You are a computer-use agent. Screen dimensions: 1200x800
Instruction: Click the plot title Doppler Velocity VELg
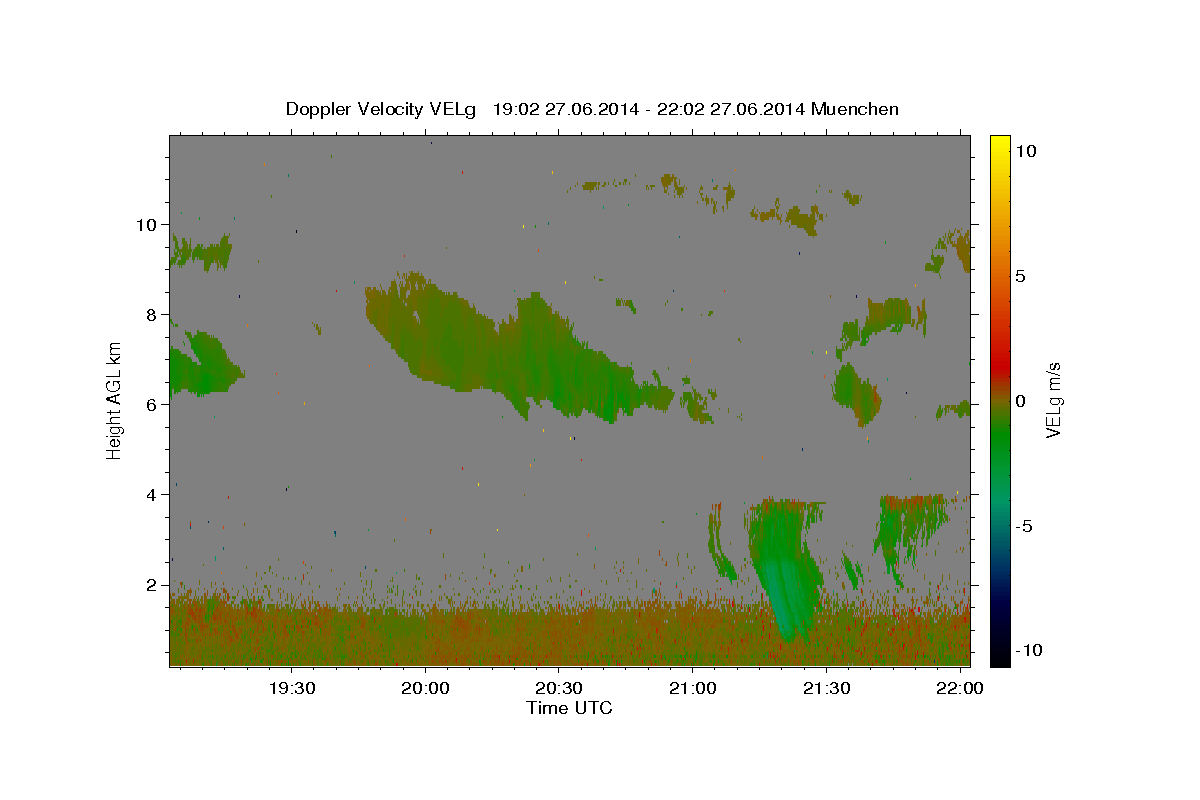click(592, 109)
